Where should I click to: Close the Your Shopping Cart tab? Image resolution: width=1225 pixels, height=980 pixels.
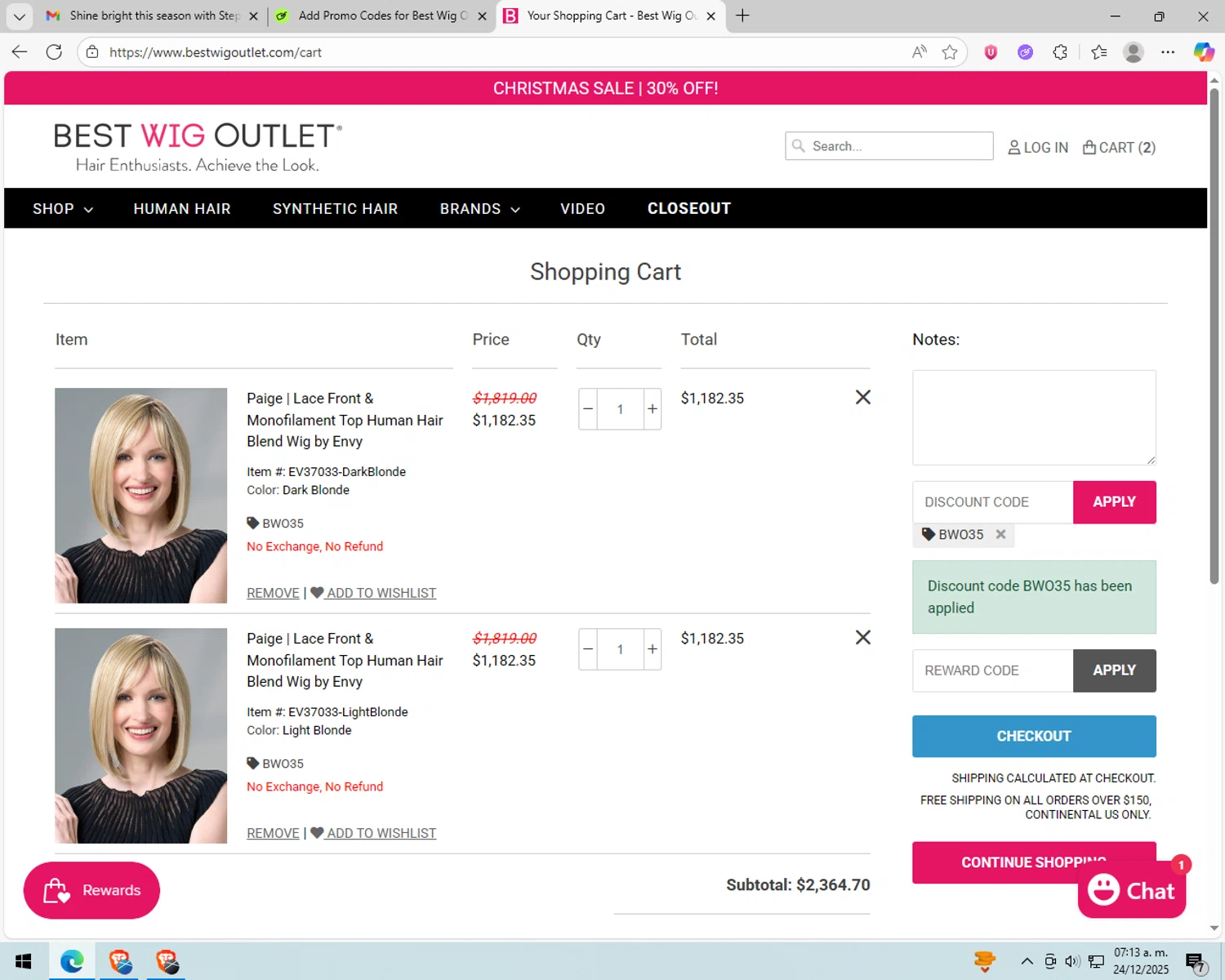click(710, 16)
